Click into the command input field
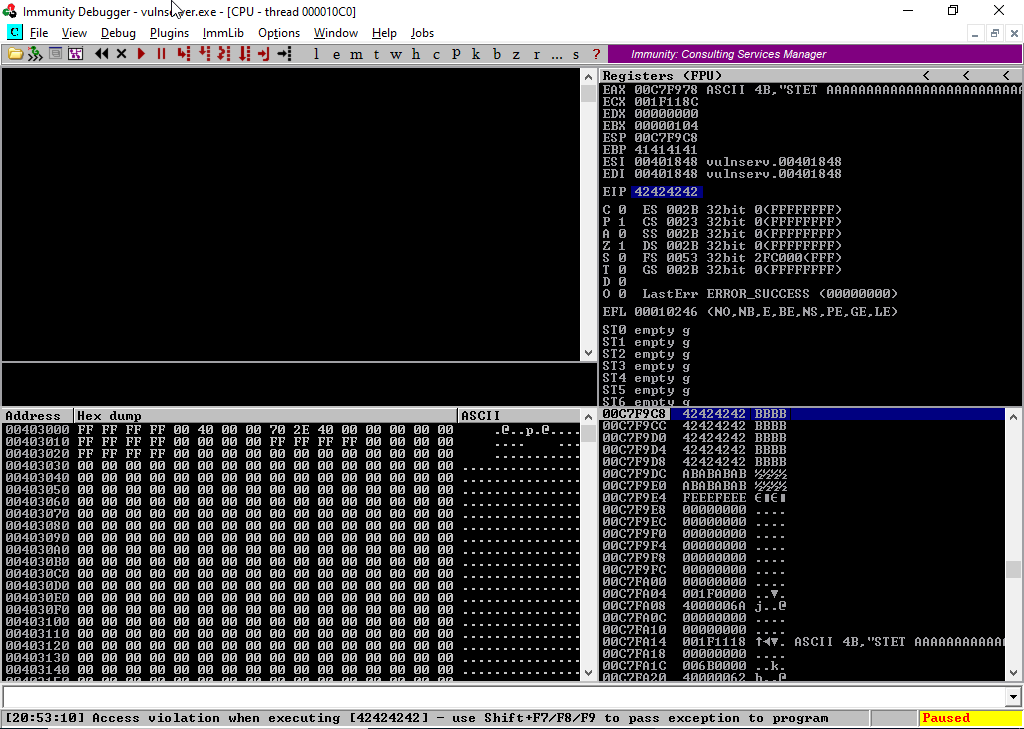This screenshot has width=1024, height=729. point(500,697)
